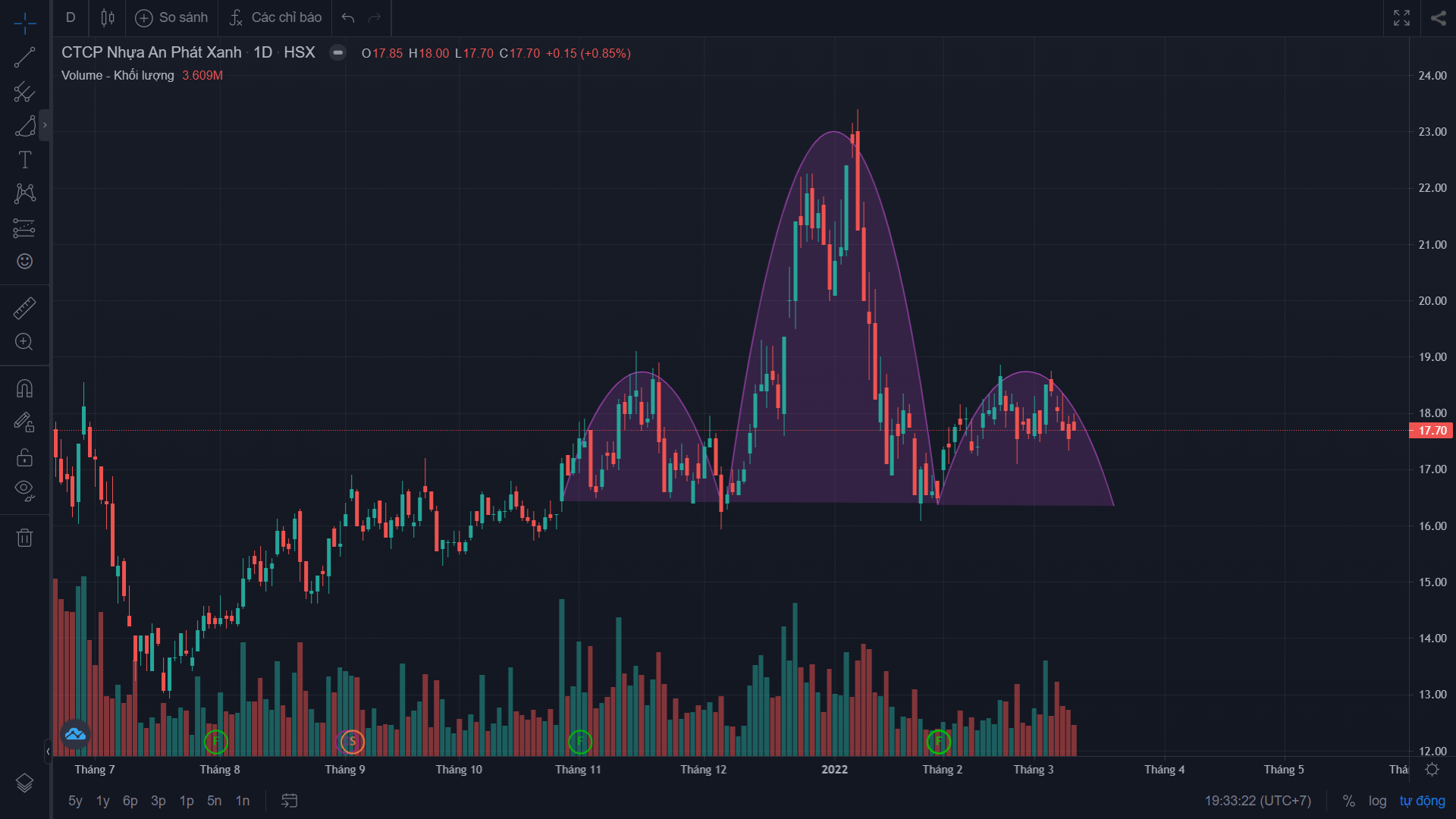Click the green marker near Tháng 11
Image resolution: width=1456 pixels, height=819 pixels.
pyautogui.click(x=580, y=742)
